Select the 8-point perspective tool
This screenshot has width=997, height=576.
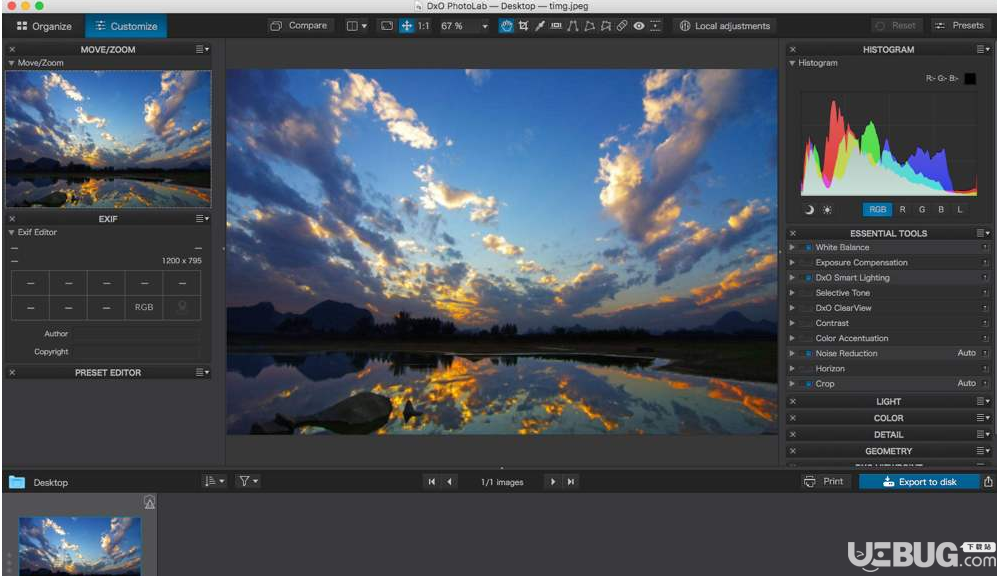coord(606,26)
